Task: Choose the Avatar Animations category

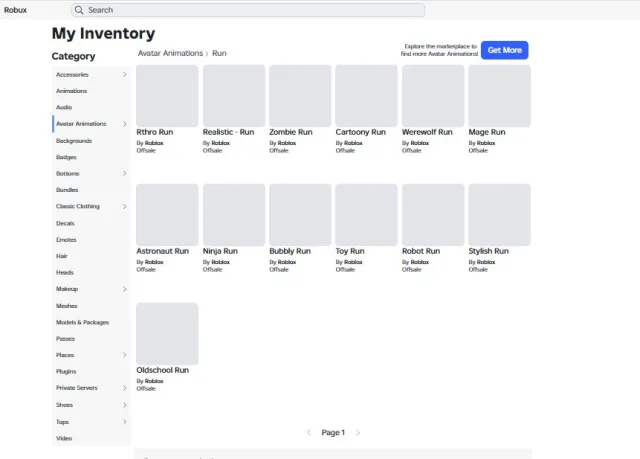Action: pos(81,124)
